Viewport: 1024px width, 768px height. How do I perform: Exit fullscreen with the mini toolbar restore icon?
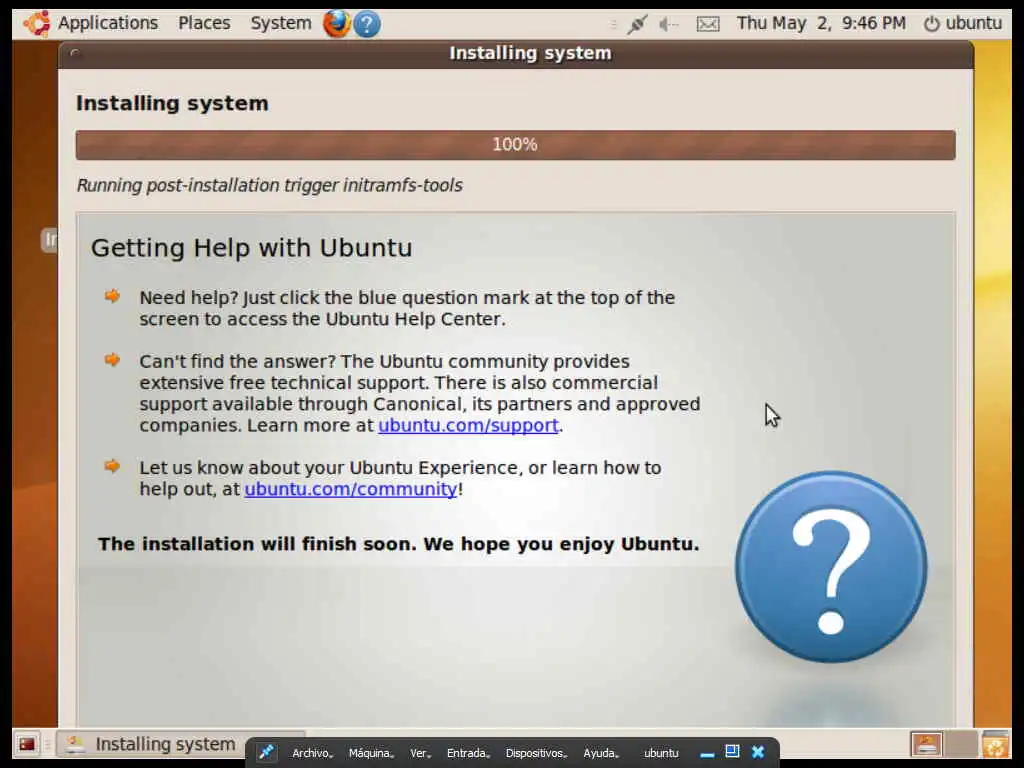(x=732, y=752)
